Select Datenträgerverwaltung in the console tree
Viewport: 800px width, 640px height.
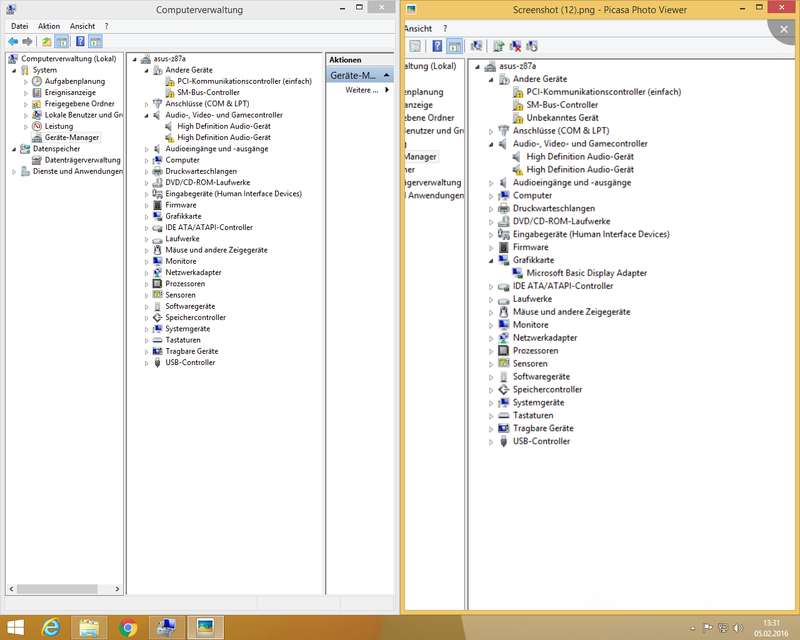82,160
